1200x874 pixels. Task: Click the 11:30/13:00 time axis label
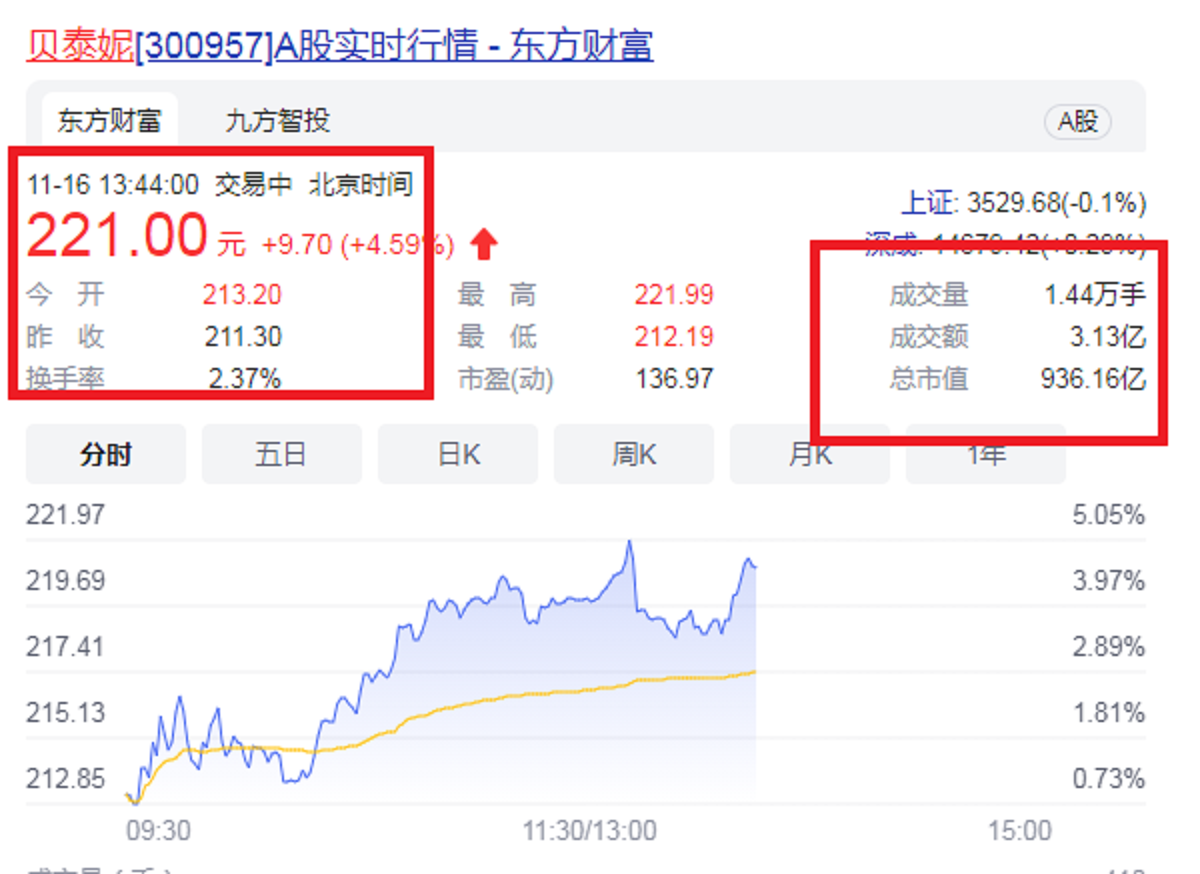click(590, 831)
